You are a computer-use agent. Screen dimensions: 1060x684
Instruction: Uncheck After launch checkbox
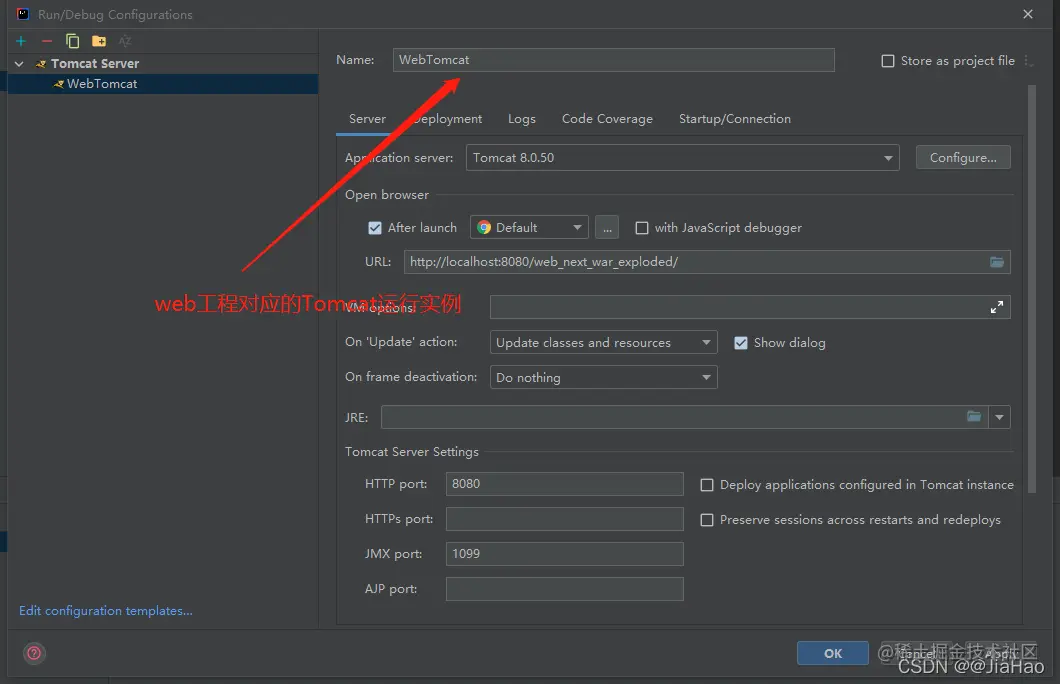point(375,228)
